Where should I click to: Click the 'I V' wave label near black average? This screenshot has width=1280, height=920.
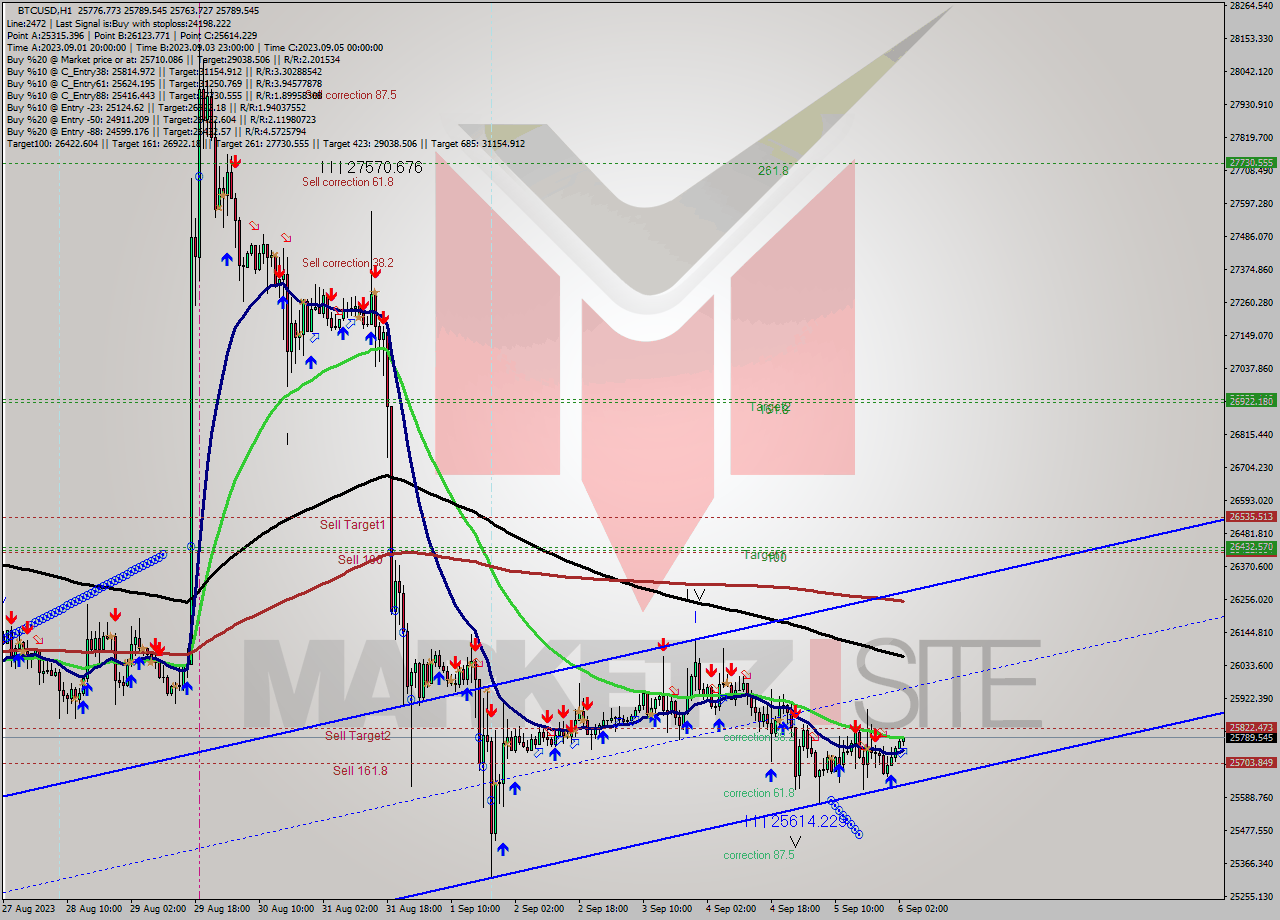click(697, 596)
